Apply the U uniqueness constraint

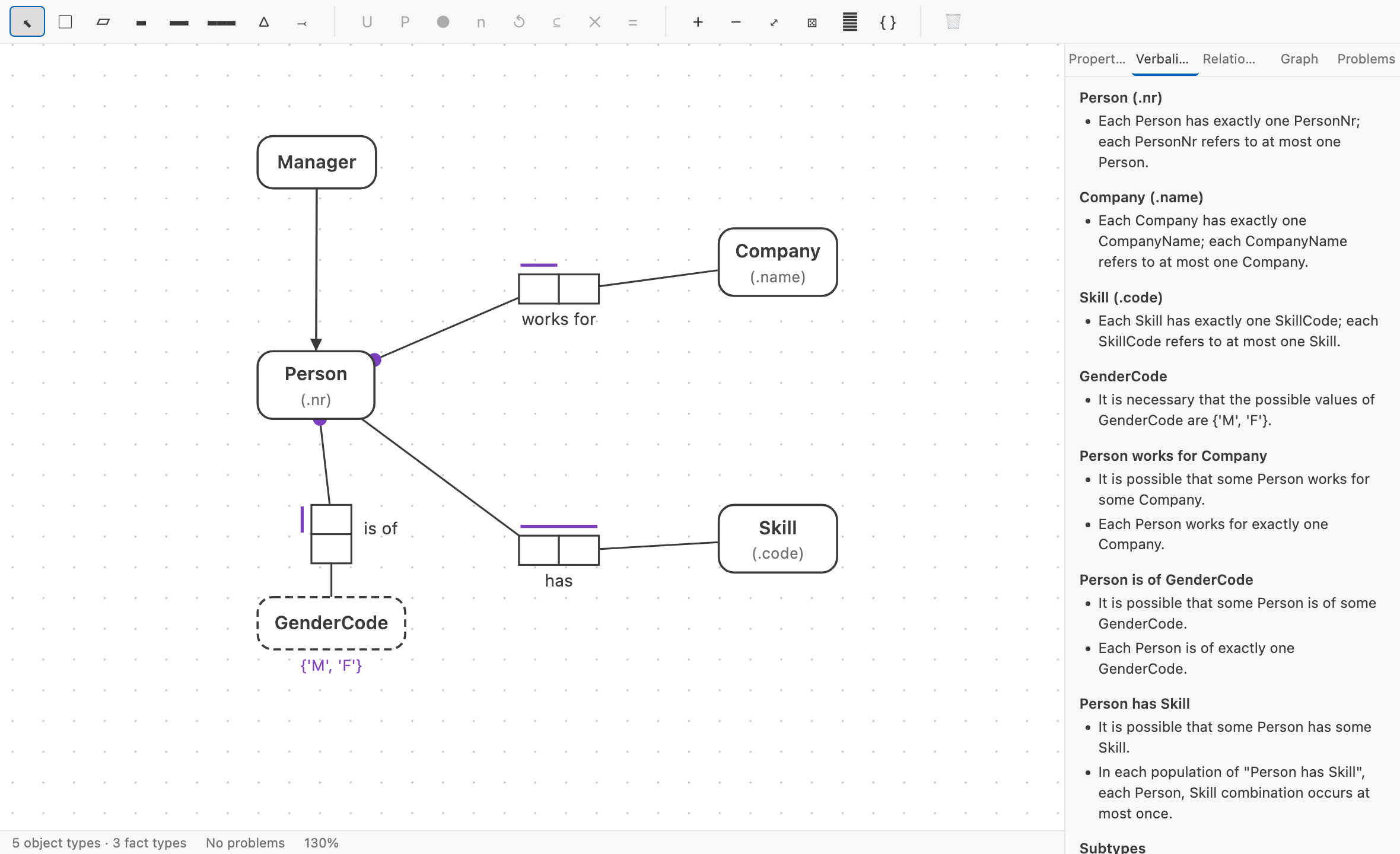coord(367,22)
